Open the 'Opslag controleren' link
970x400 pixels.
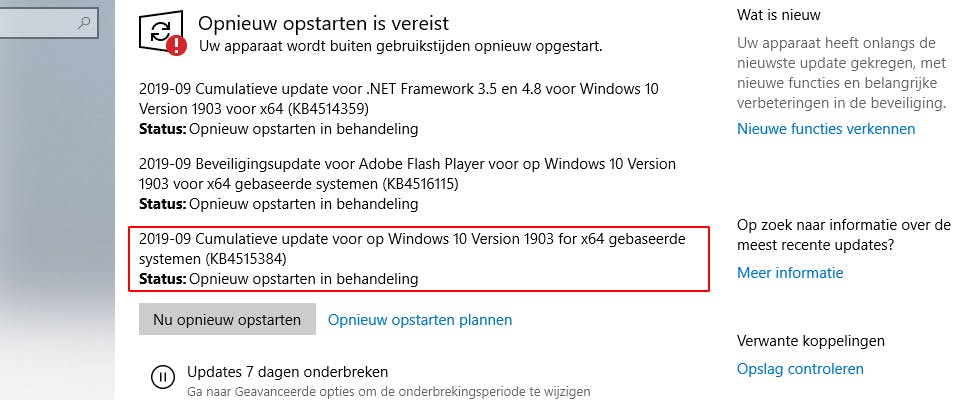(x=800, y=369)
